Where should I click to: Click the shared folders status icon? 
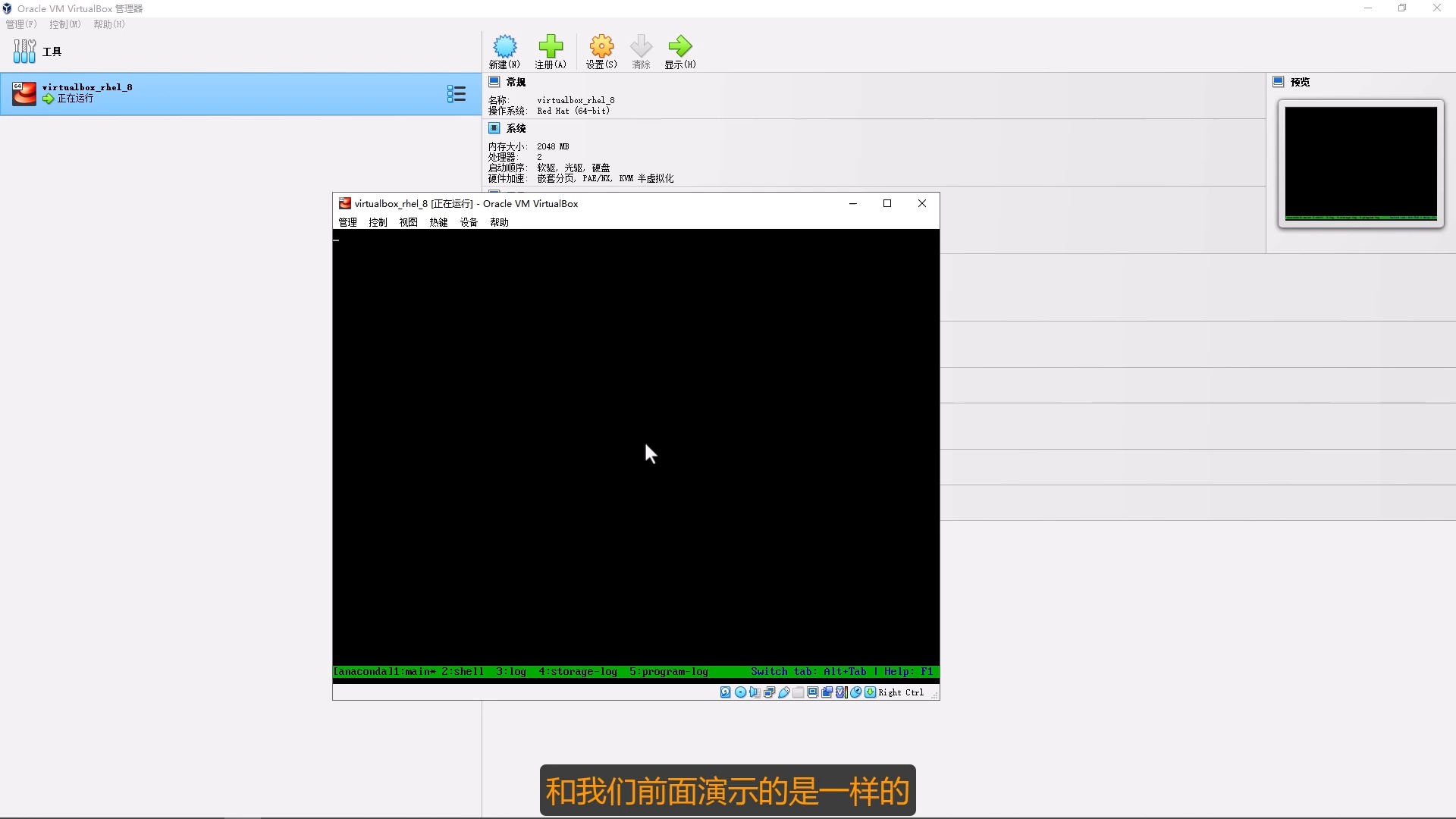pos(797,692)
